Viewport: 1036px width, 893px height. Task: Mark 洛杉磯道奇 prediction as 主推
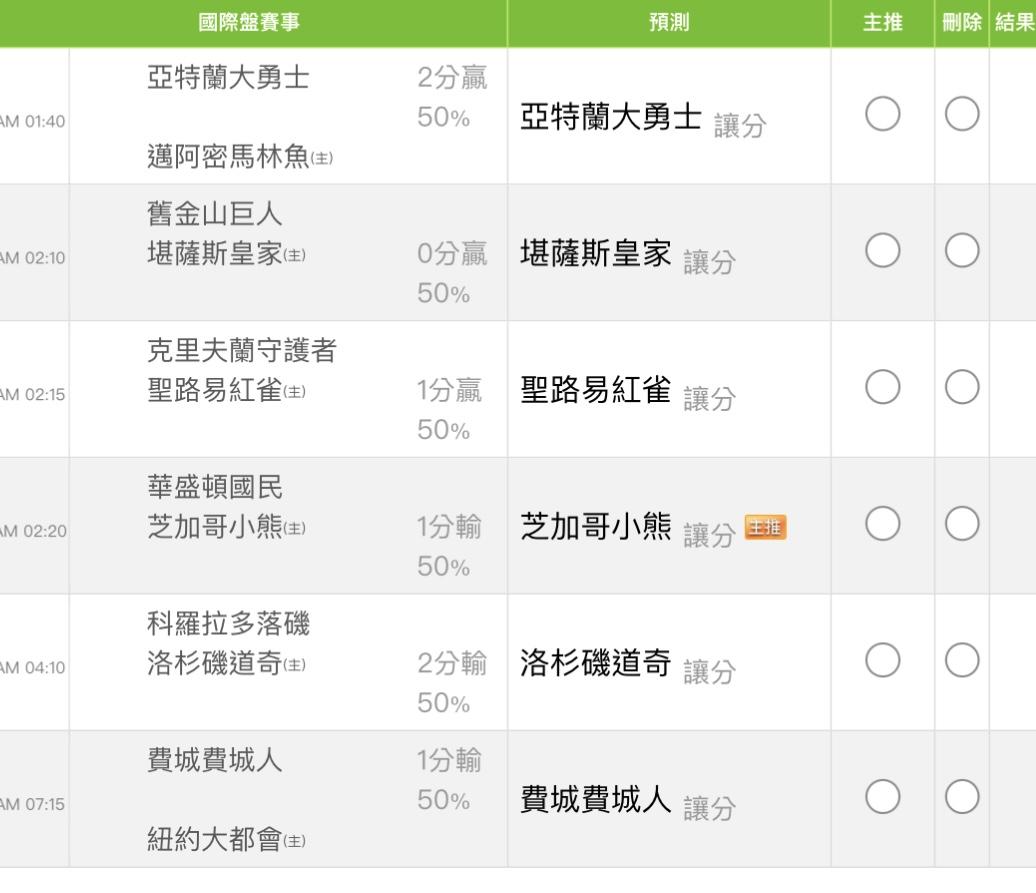pos(883,660)
